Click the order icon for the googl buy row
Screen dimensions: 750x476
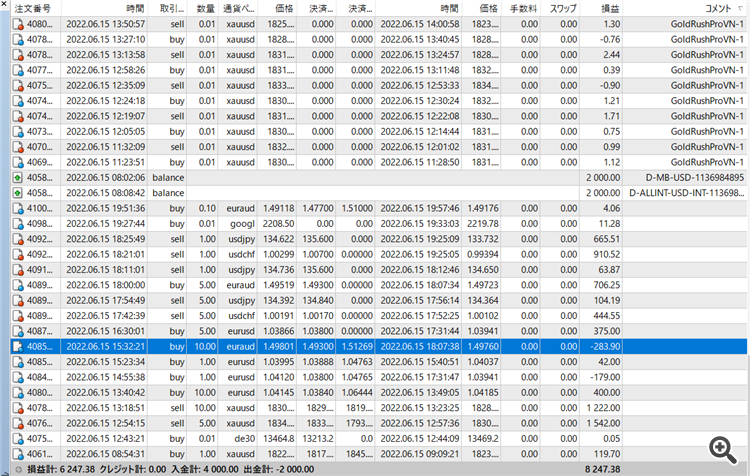18,224
